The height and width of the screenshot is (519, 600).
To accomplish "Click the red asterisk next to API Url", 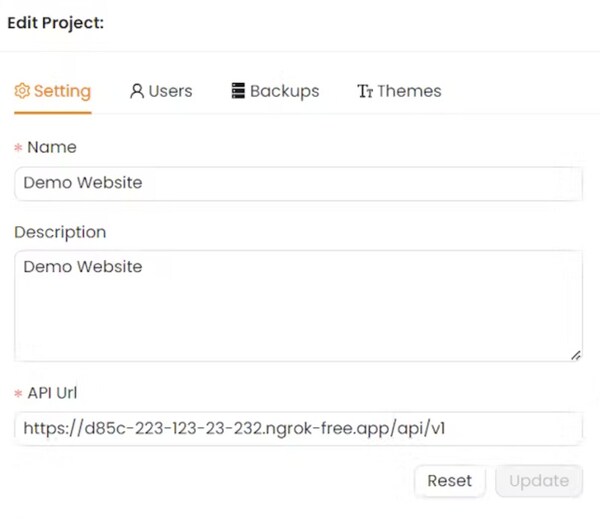I will [18, 394].
